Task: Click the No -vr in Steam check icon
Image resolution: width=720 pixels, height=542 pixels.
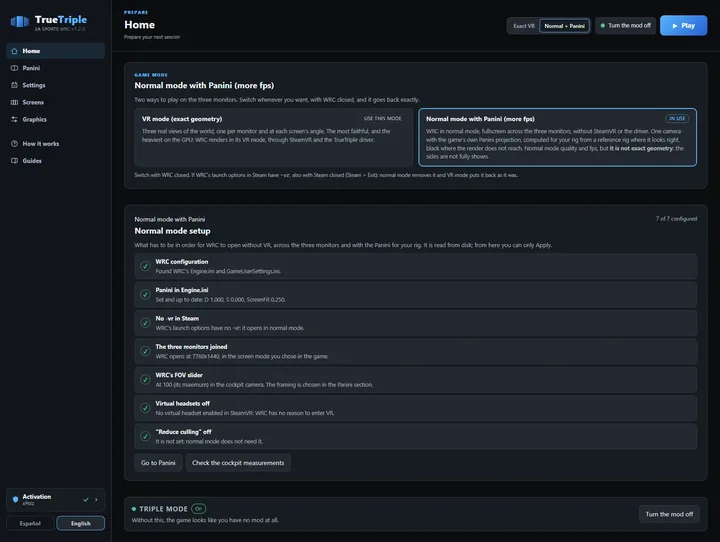Action: (145, 323)
